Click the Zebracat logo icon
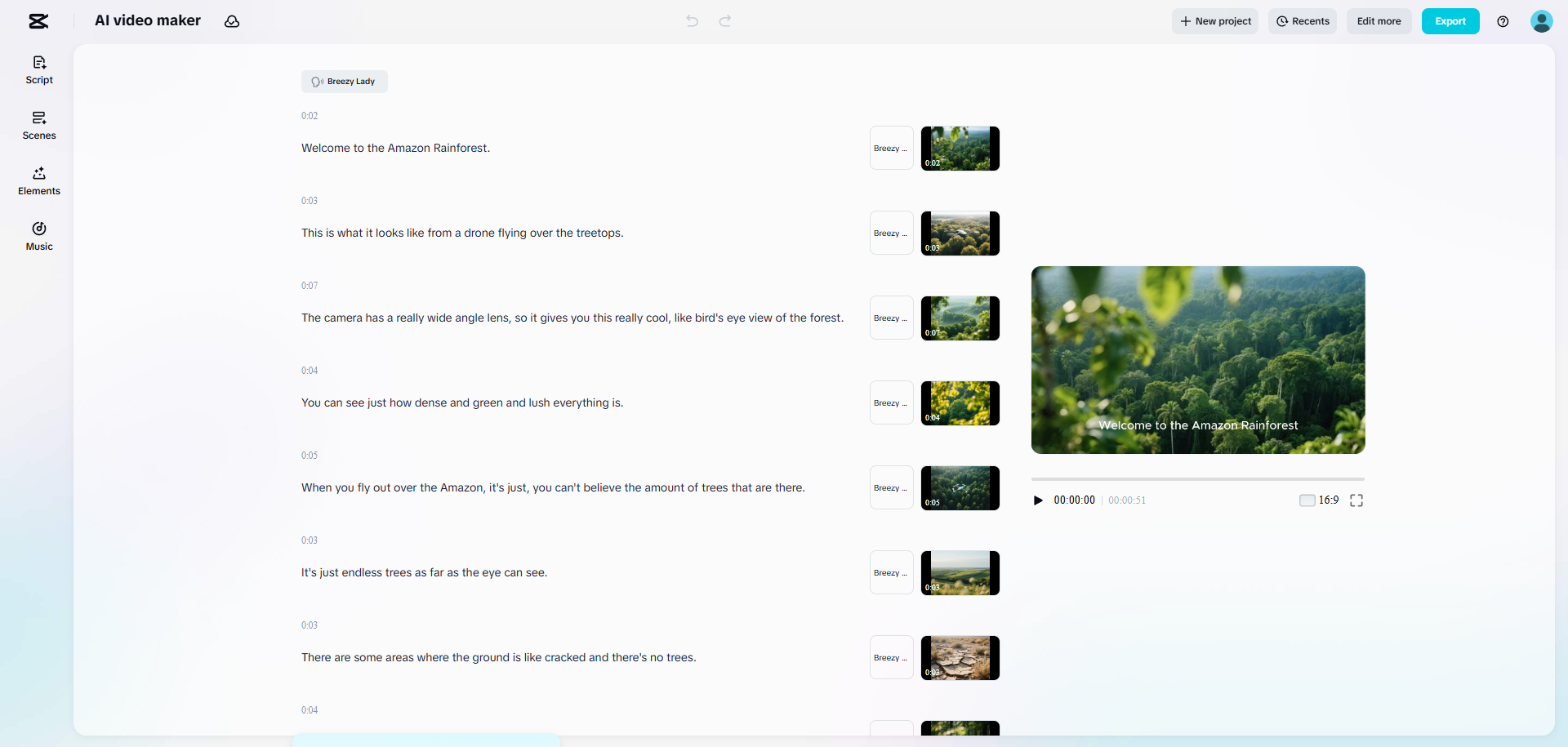This screenshot has width=1568, height=747. tap(38, 21)
